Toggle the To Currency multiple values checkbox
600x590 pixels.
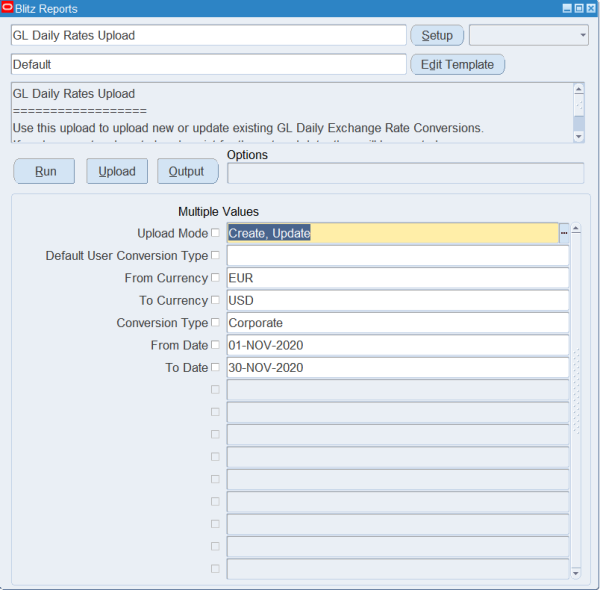tap(215, 300)
